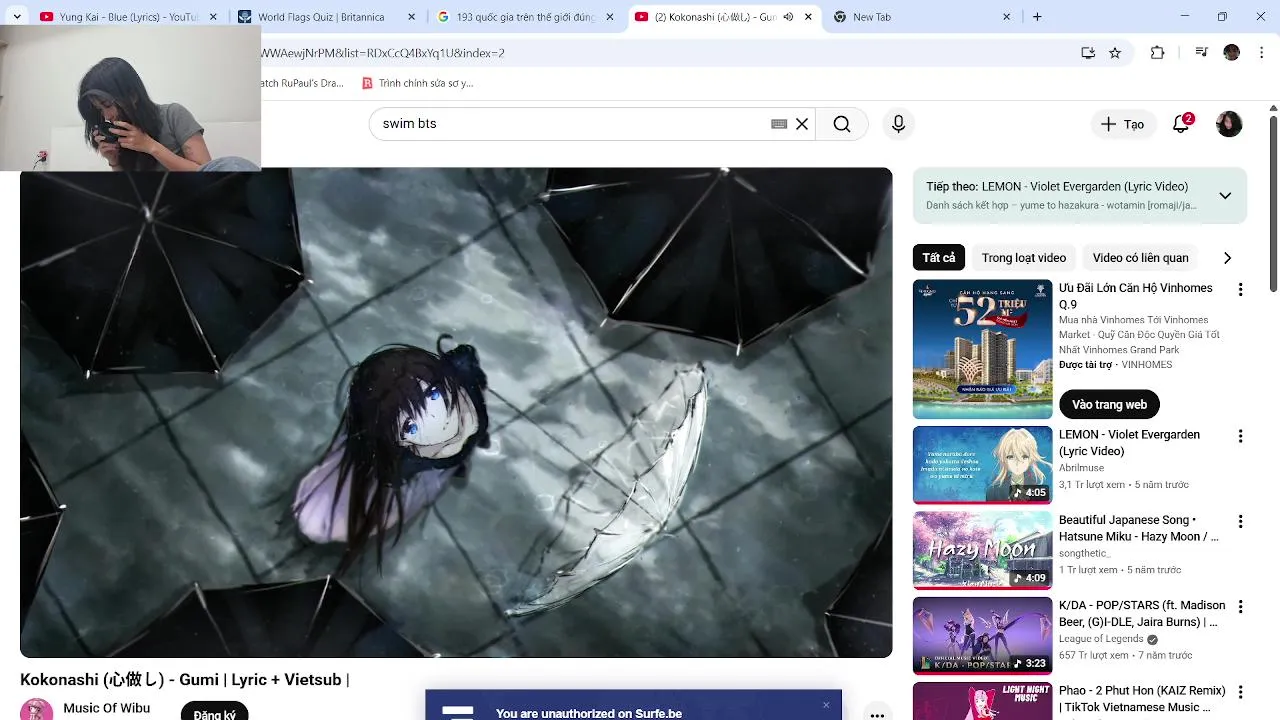Image resolution: width=1280 pixels, height=720 pixels.
Task: Click songthetic_ channel name
Action: click(x=1084, y=554)
